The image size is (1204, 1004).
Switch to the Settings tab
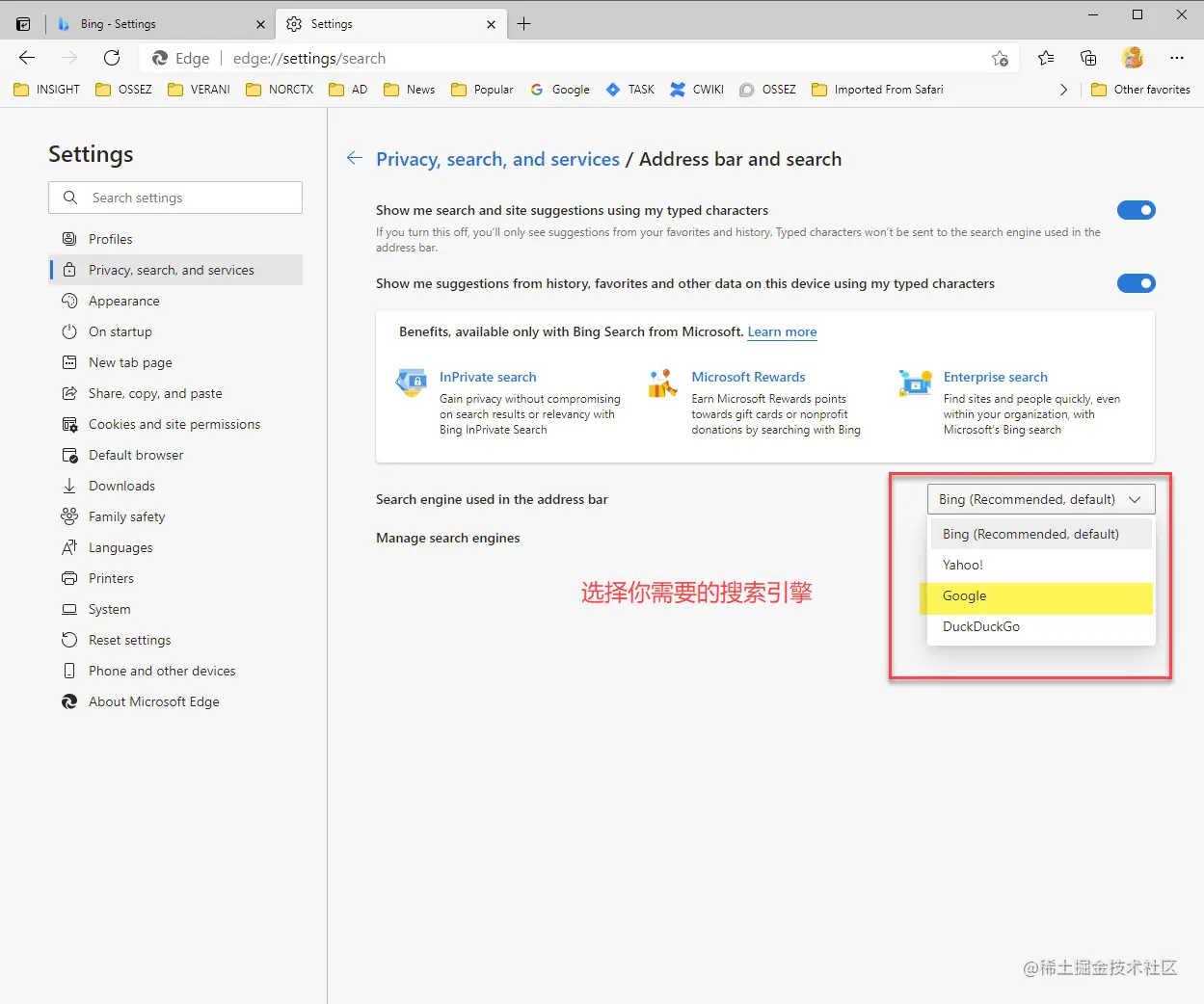click(390, 24)
